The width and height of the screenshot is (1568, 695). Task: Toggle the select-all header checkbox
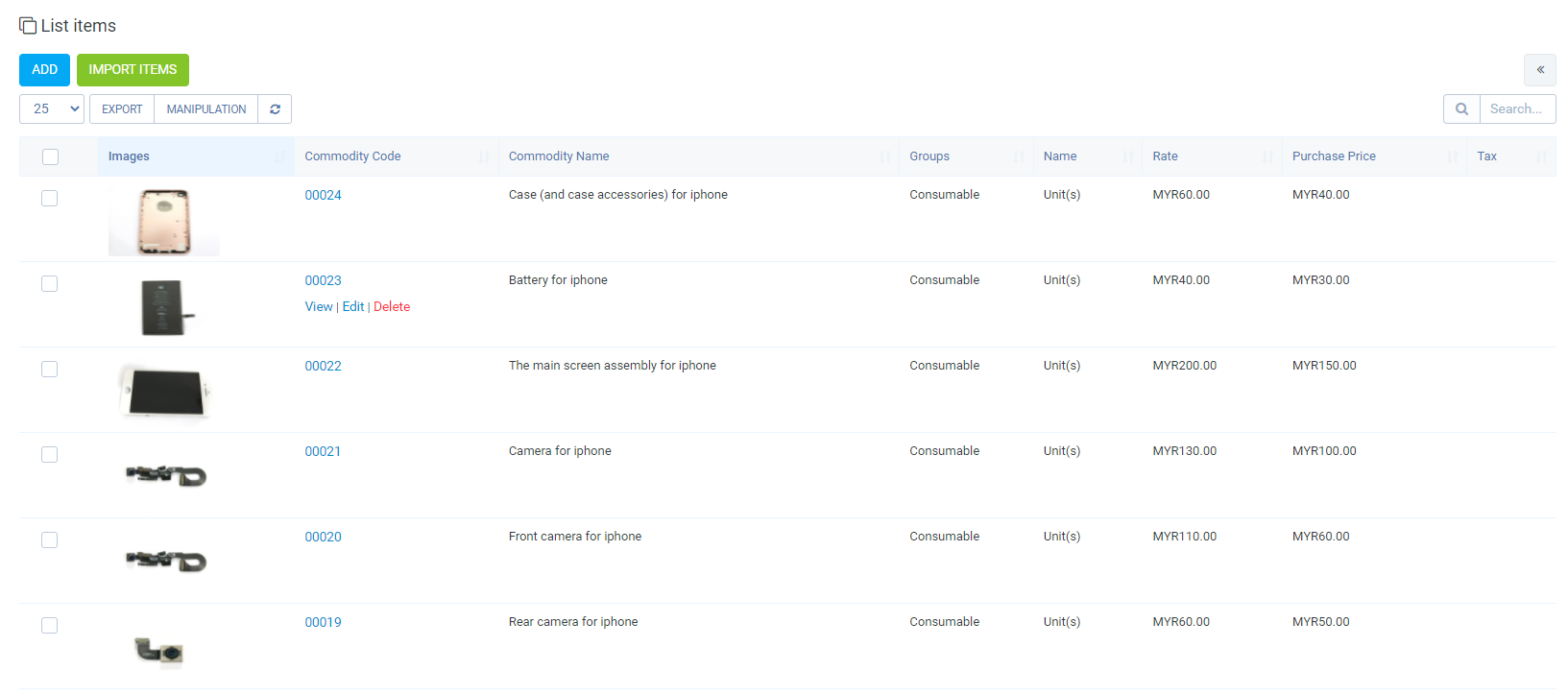click(x=50, y=156)
